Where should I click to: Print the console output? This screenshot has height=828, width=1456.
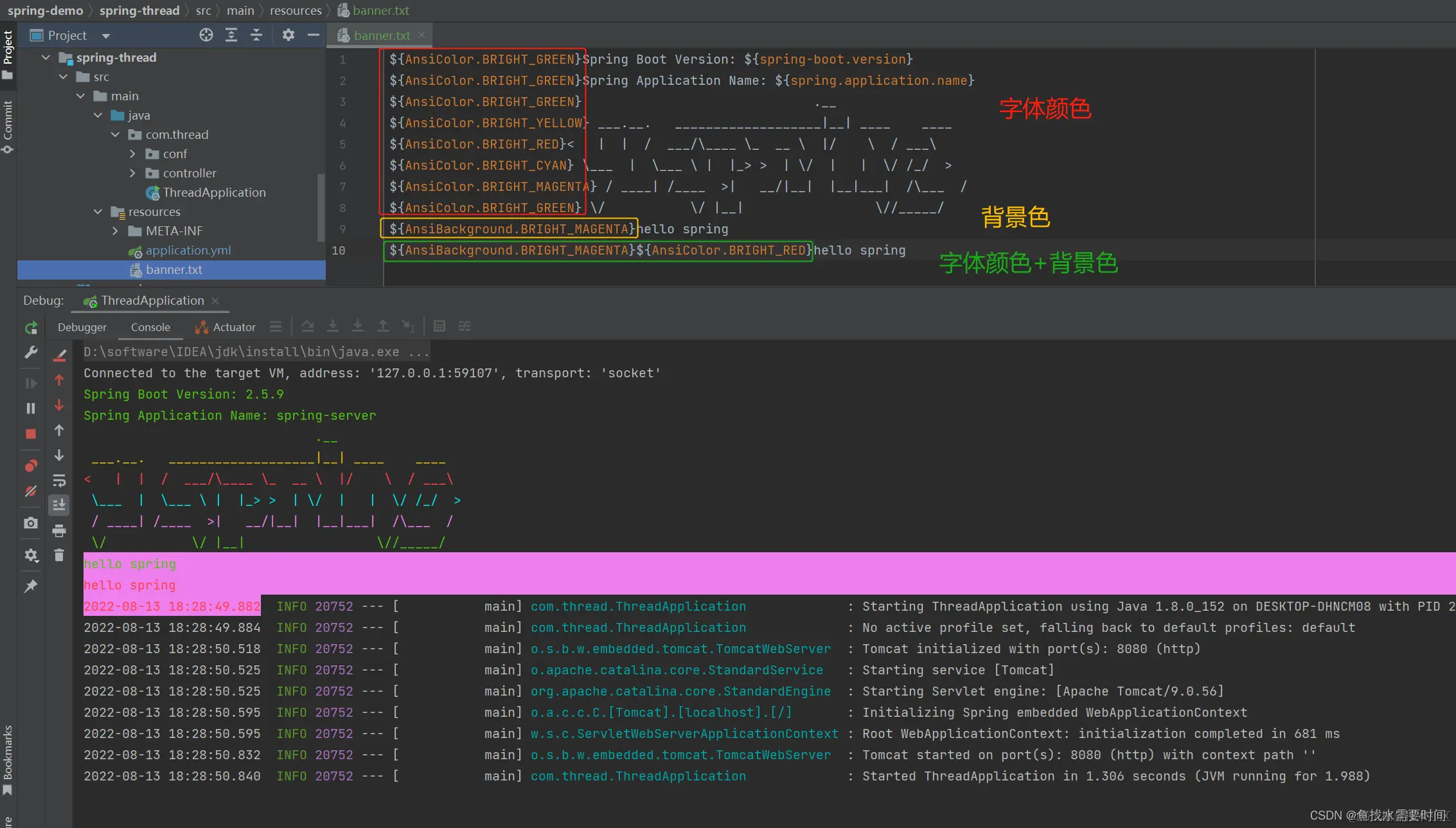click(59, 531)
